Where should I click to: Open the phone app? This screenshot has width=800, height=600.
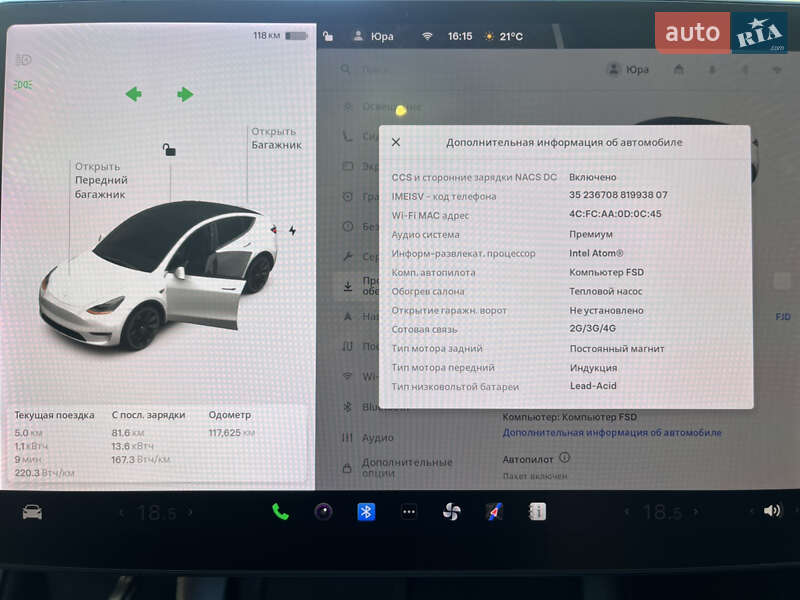278,511
